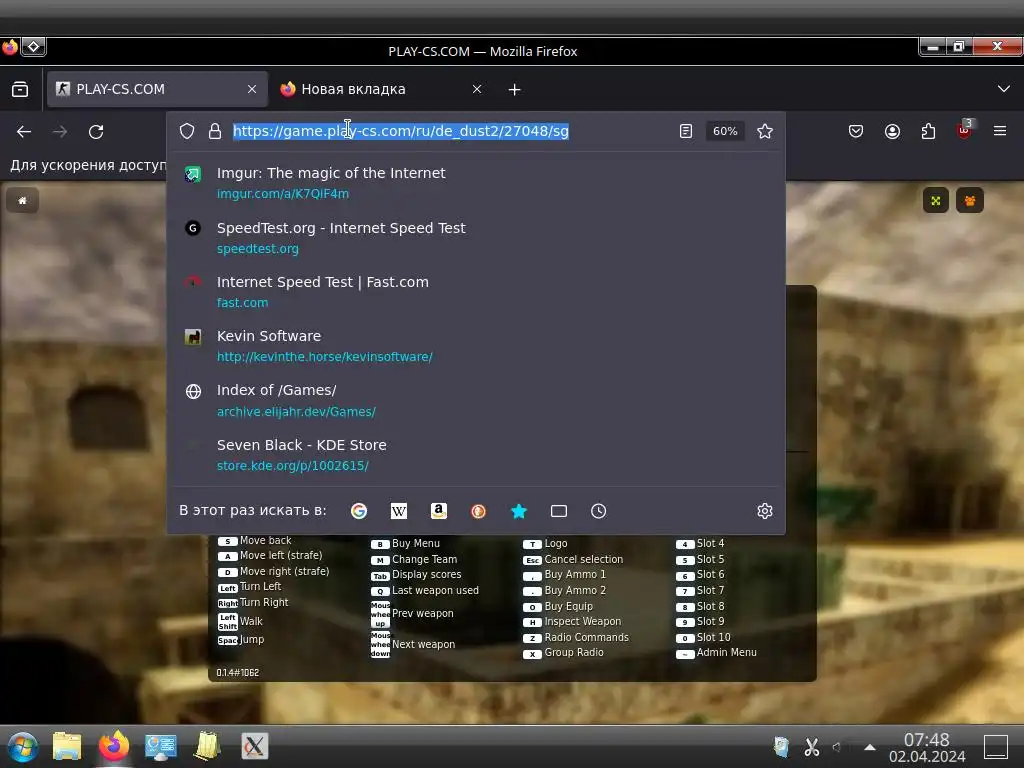Open the scissors tray icon
This screenshot has width=1024, height=768.
pyautogui.click(x=812, y=746)
